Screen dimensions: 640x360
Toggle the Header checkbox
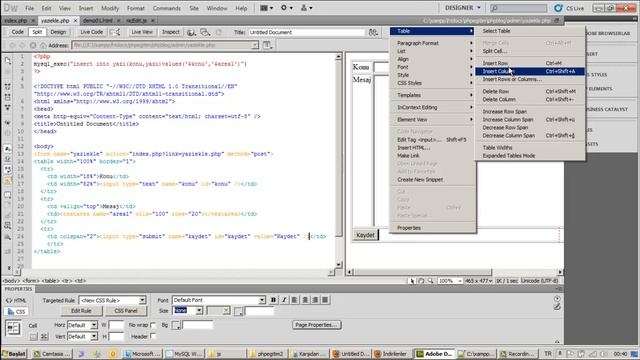[x=153, y=336]
